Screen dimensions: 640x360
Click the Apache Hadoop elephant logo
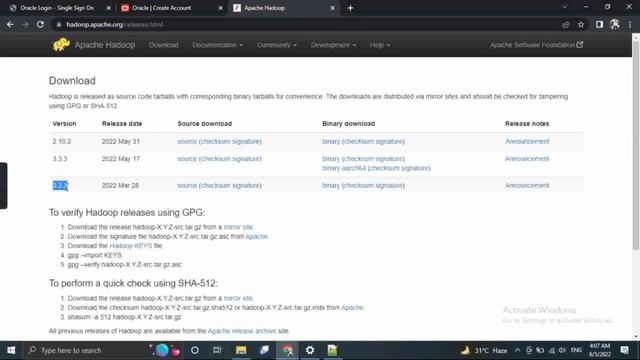click(61, 44)
